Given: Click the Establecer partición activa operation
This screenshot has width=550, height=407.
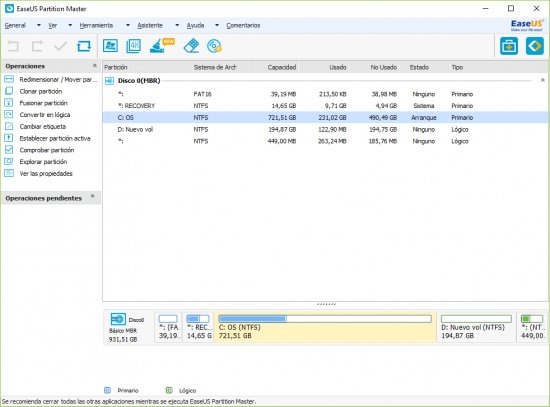Looking at the screenshot, I should [x=55, y=138].
